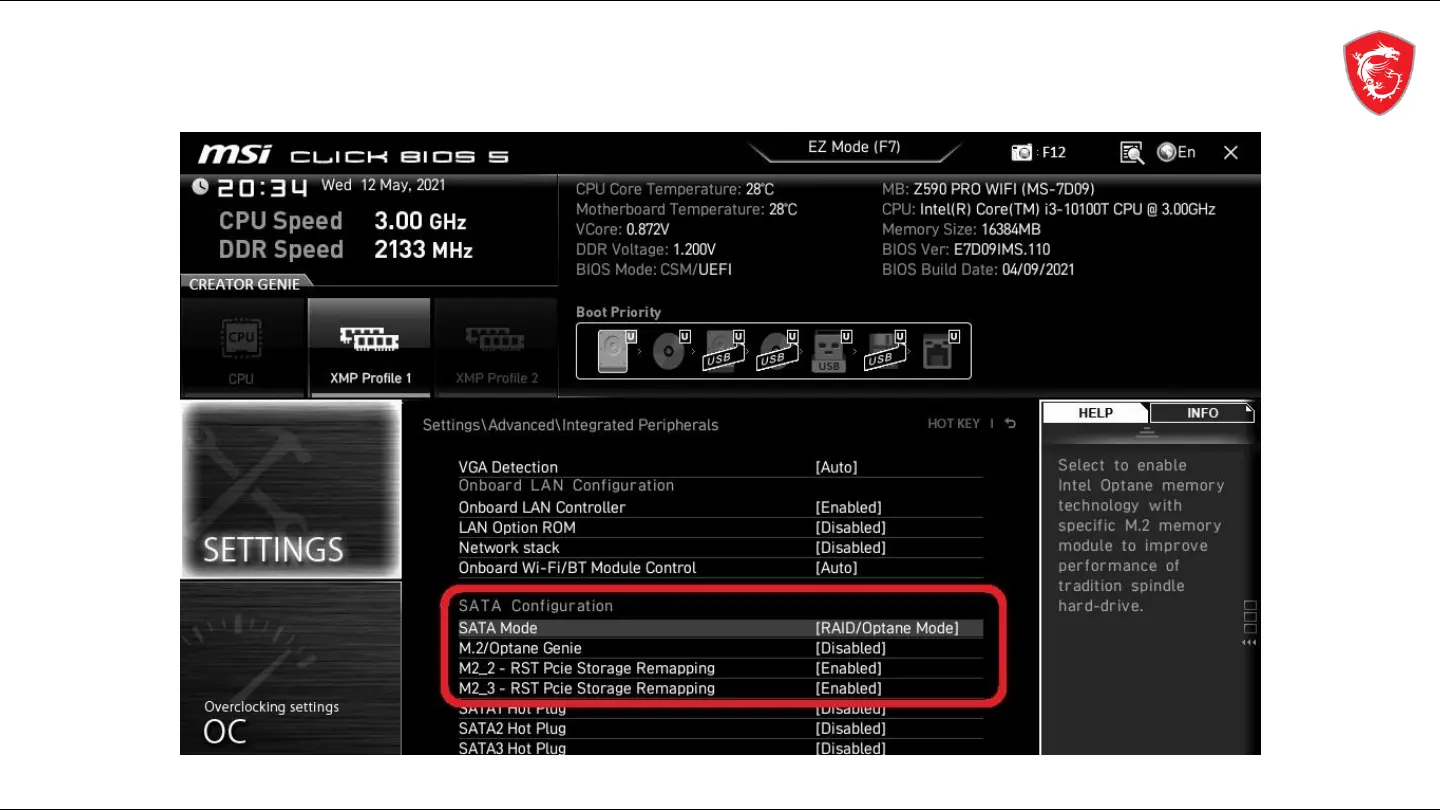The image size is (1440, 810).
Task: Click the DDR Speed 2133 MHz readout
Action: (x=346, y=250)
